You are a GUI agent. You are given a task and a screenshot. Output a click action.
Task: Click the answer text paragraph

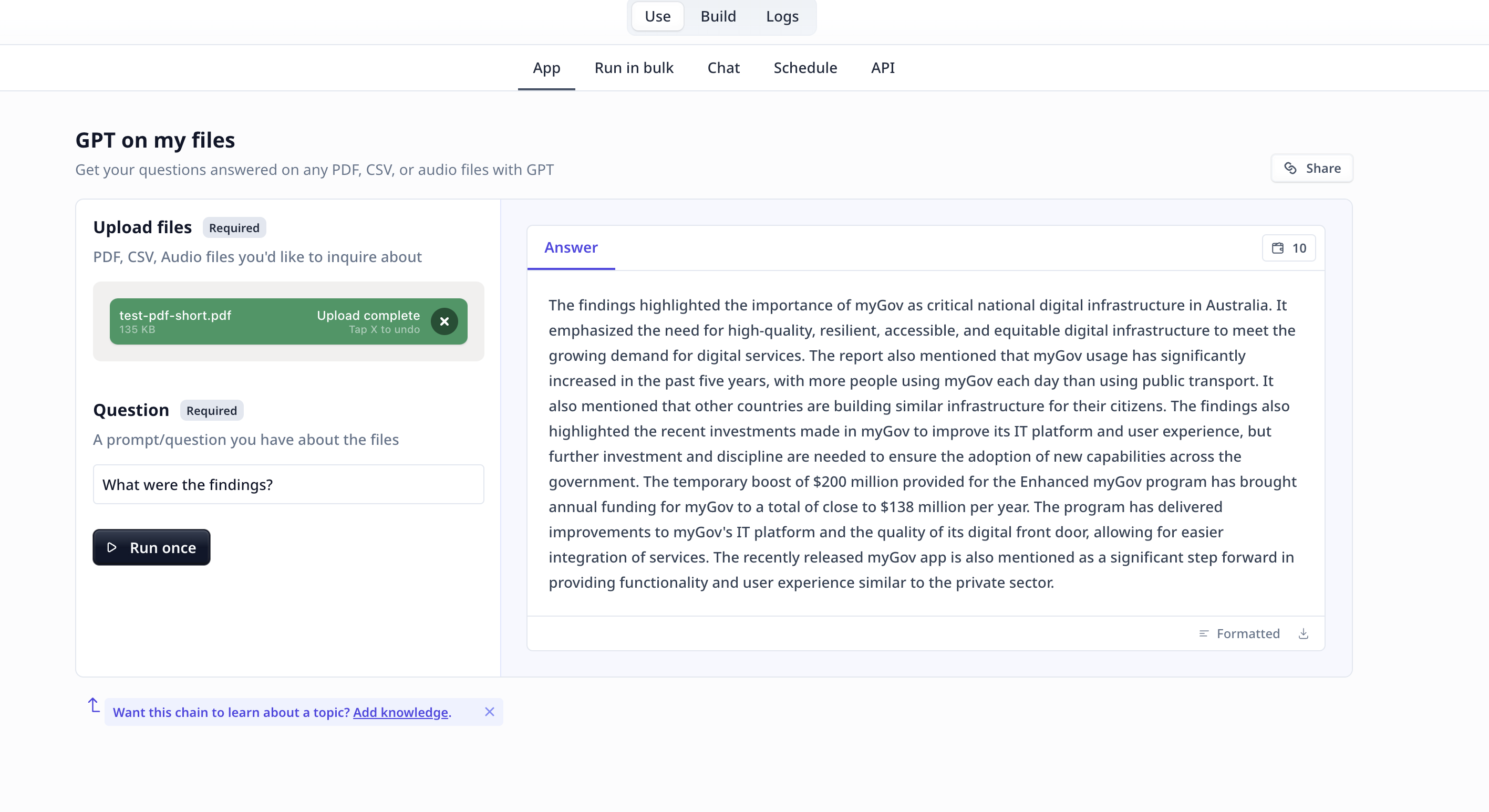pyautogui.click(x=923, y=443)
